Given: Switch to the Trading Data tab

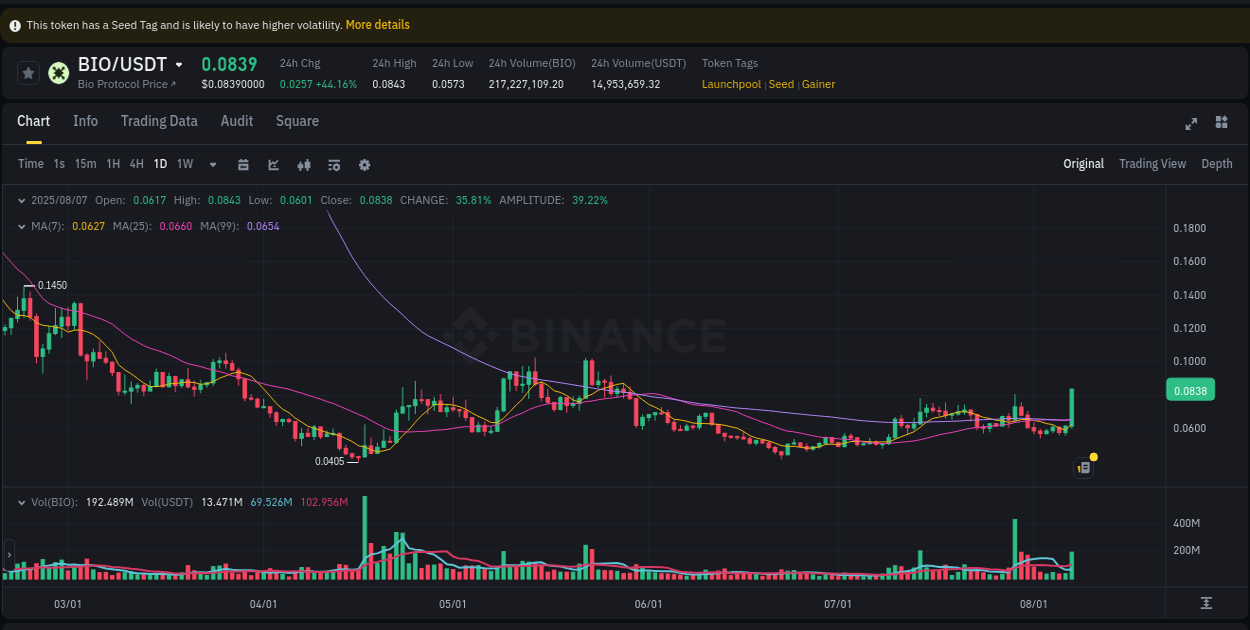Looking at the screenshot, I should [159, 120].
